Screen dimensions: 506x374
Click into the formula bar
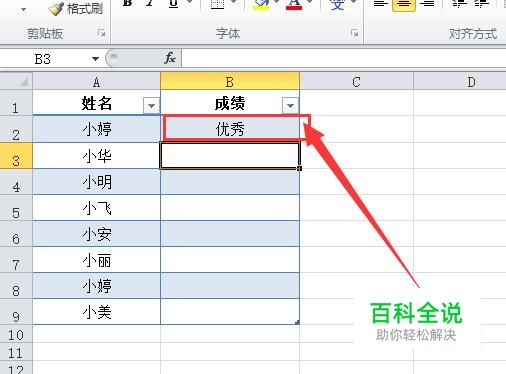coord(343,59)
